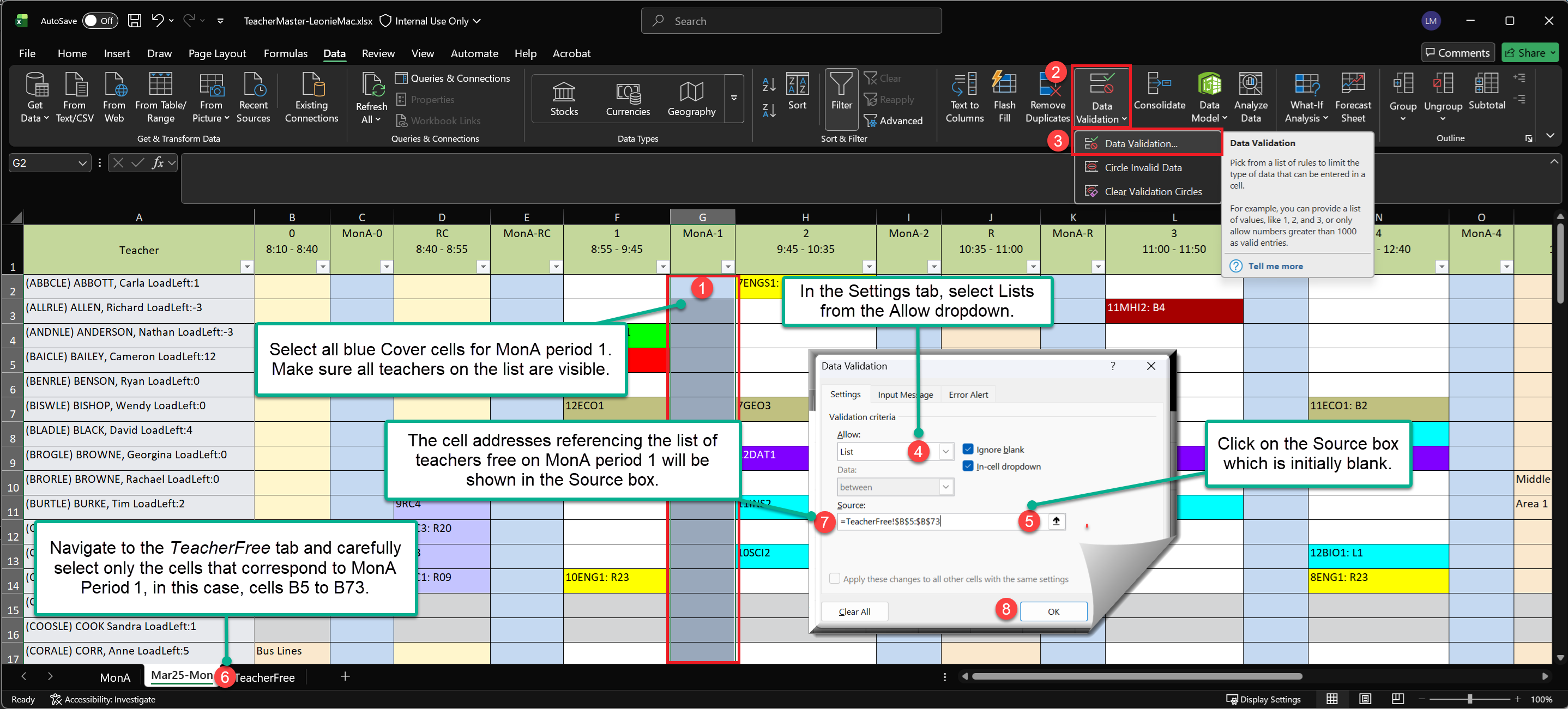The height and width of the screenshot is (709, 1568).
Task: Expand the Name Box dropdown arrow
Action: (x=82, y=163)
